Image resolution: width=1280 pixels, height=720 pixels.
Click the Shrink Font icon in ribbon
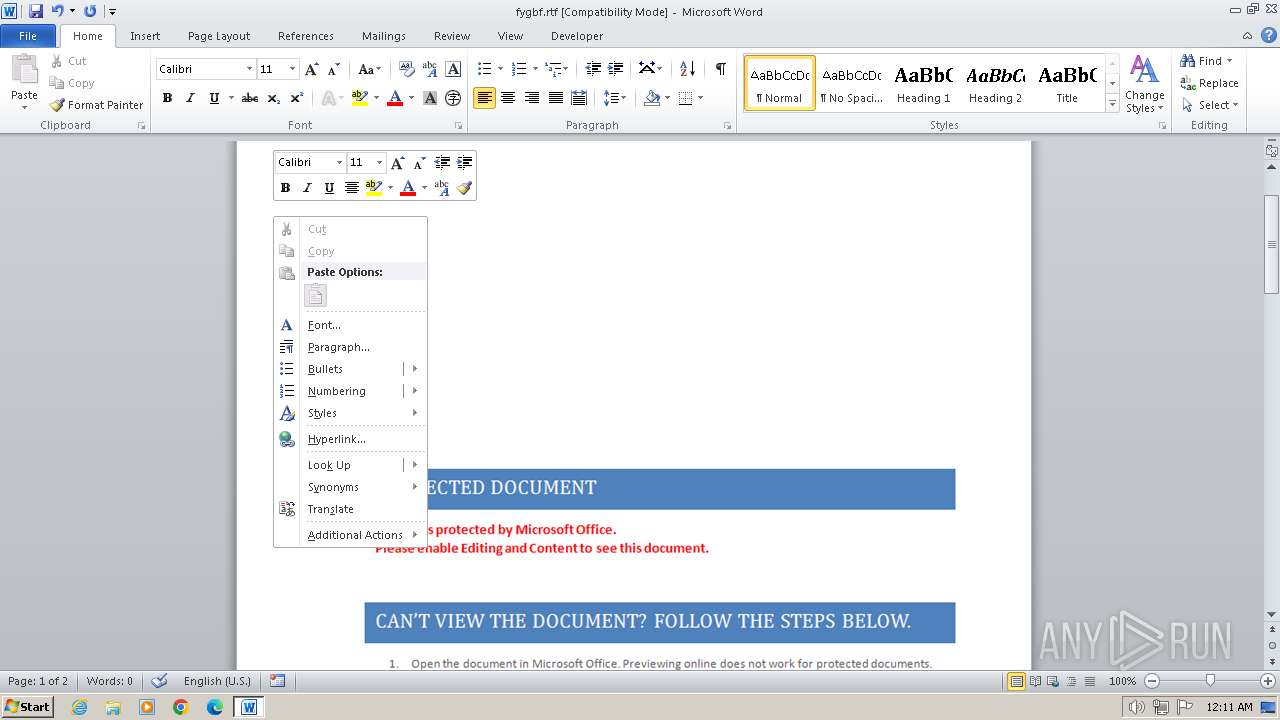point(334,69)
